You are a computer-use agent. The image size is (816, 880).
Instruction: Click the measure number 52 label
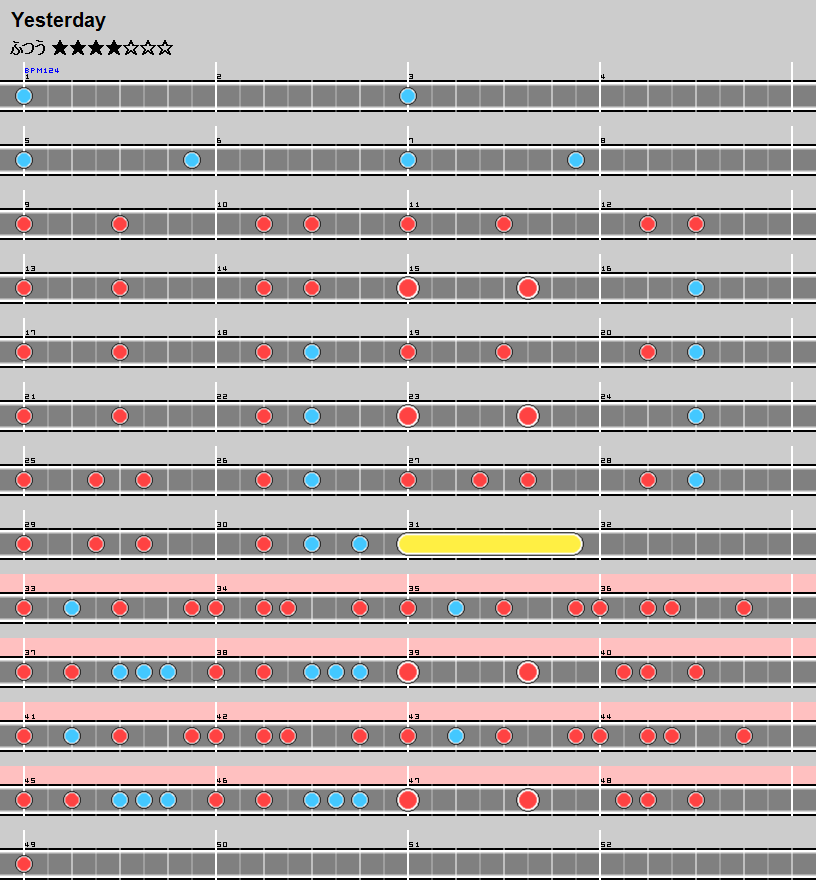[606, 845]
